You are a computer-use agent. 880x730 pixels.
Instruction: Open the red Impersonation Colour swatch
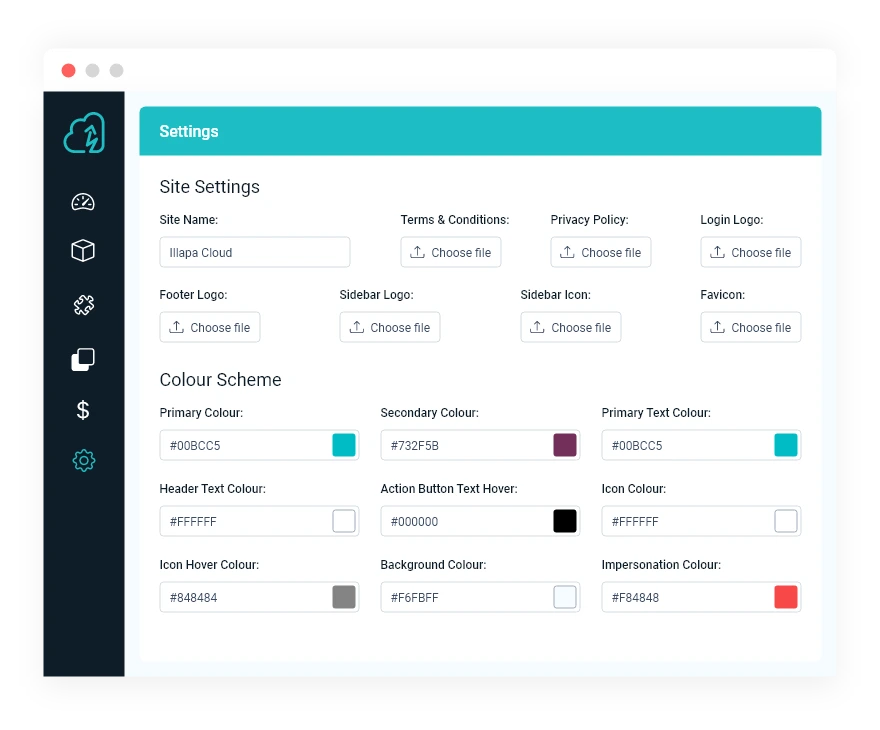tap(785, 596)
